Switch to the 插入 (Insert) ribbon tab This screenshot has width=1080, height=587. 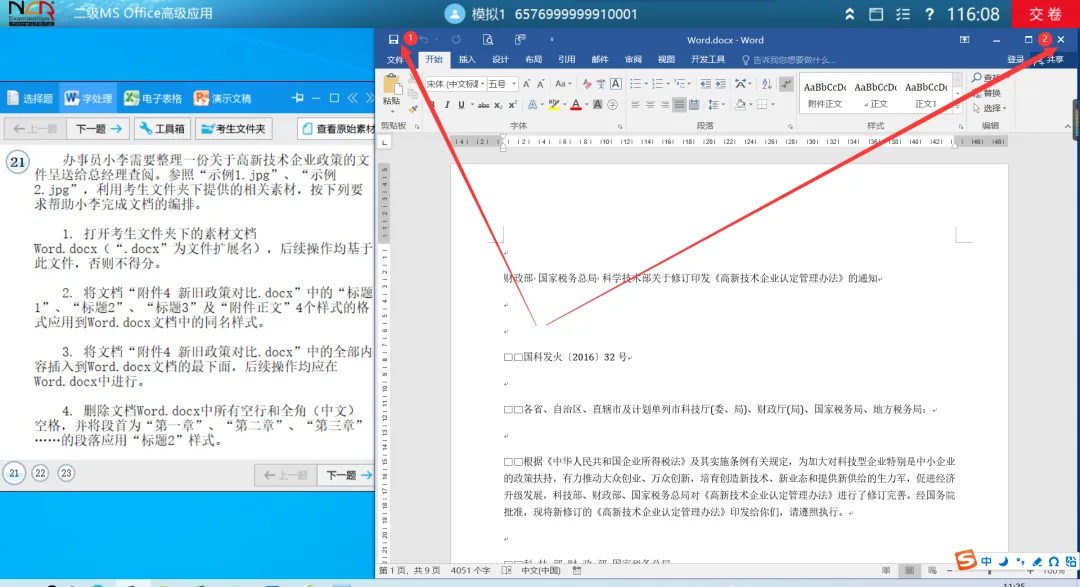(466, 59)
